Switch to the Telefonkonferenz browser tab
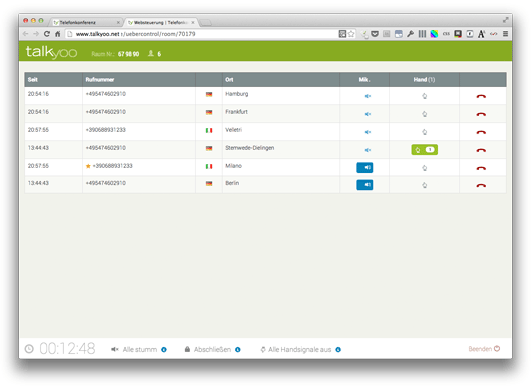531x390 pixels. [85, 22]
